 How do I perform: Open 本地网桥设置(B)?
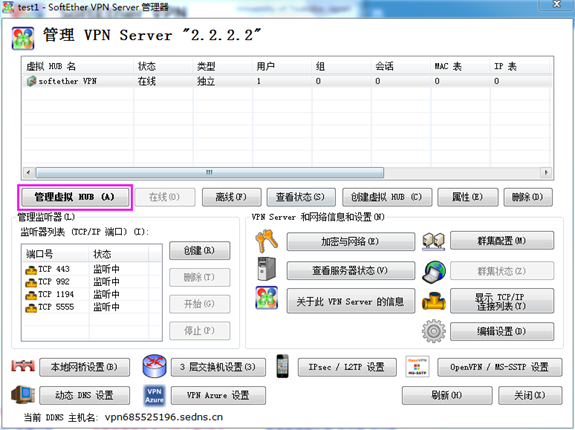(x=84, y=367)
